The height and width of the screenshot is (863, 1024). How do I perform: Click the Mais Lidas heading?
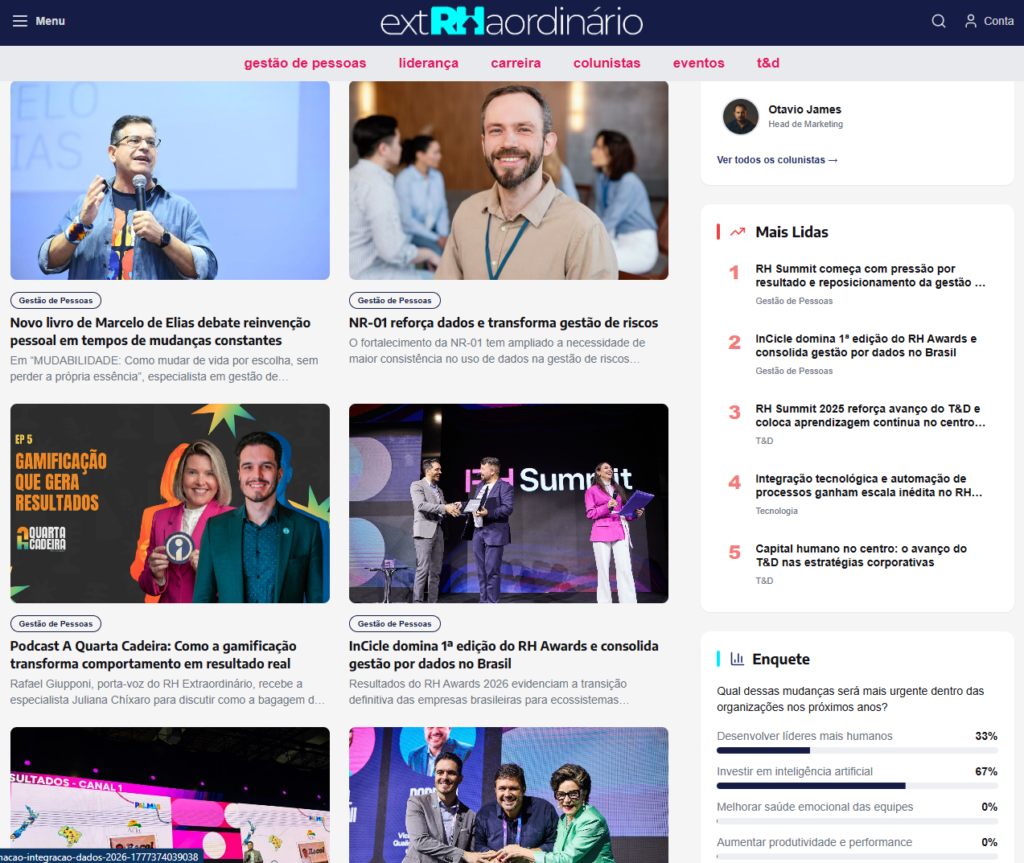(792, 232)
